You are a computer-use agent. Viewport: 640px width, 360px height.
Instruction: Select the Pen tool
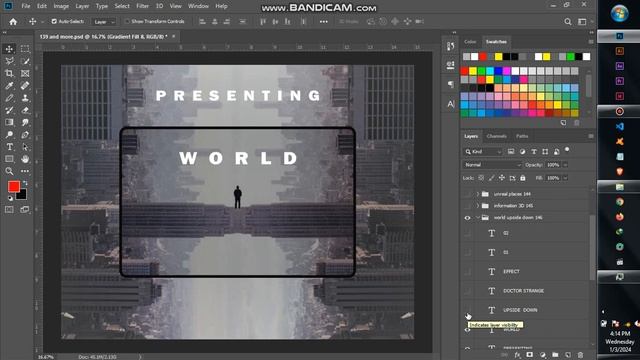(25, 135)
